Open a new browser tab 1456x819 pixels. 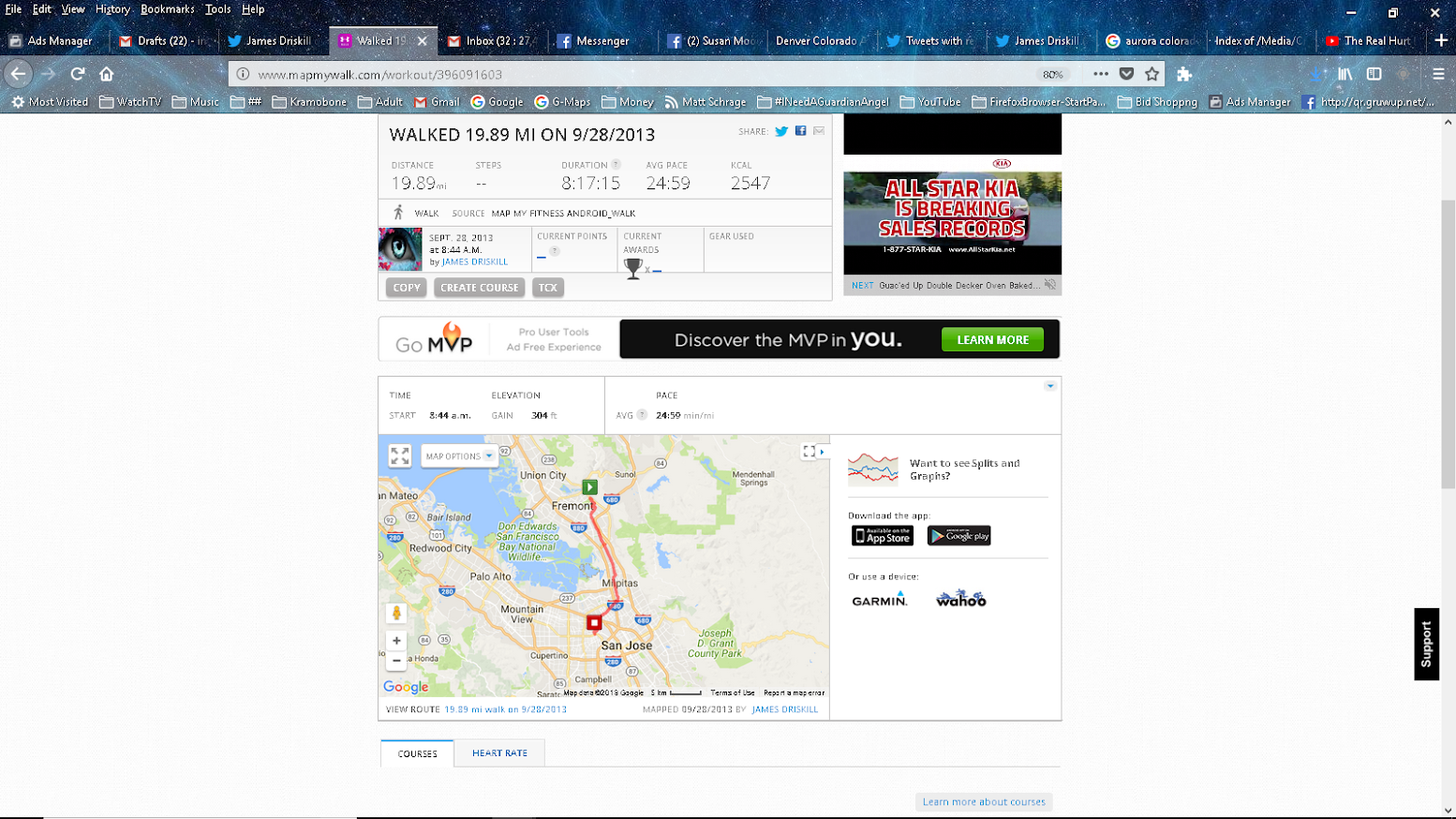click(x=1441, y=40)
